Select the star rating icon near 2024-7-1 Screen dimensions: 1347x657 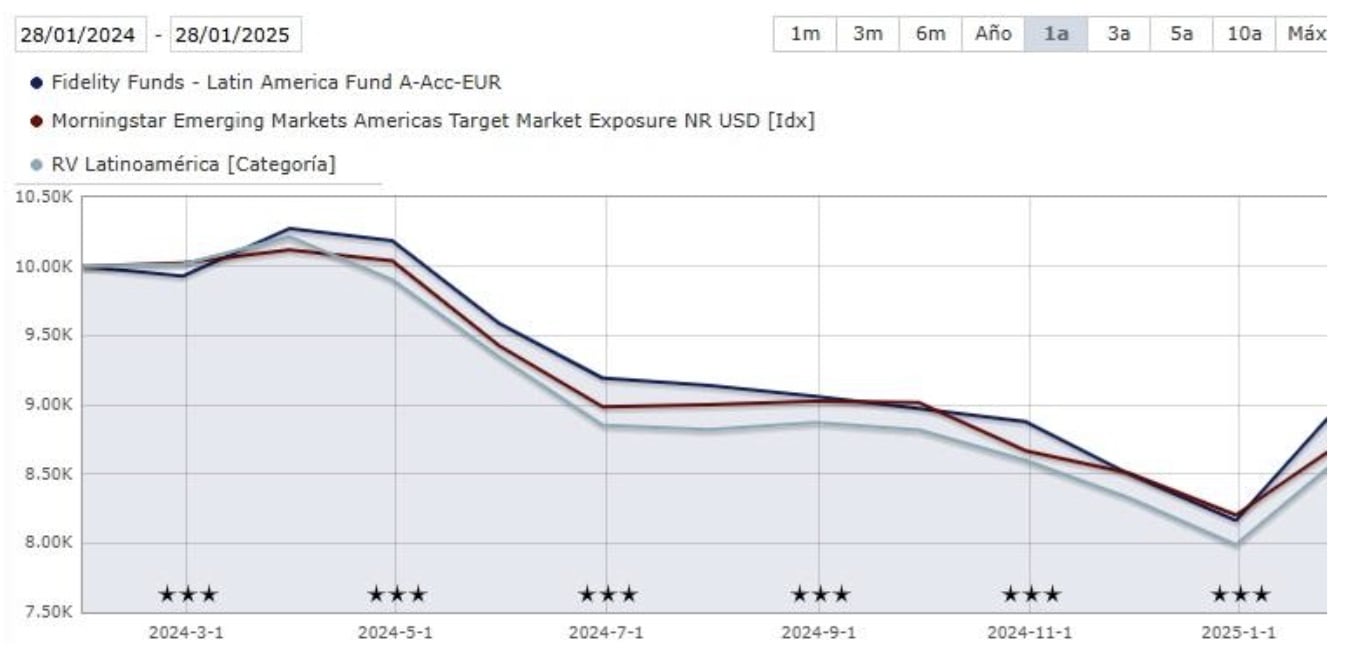tap(610, 593)
